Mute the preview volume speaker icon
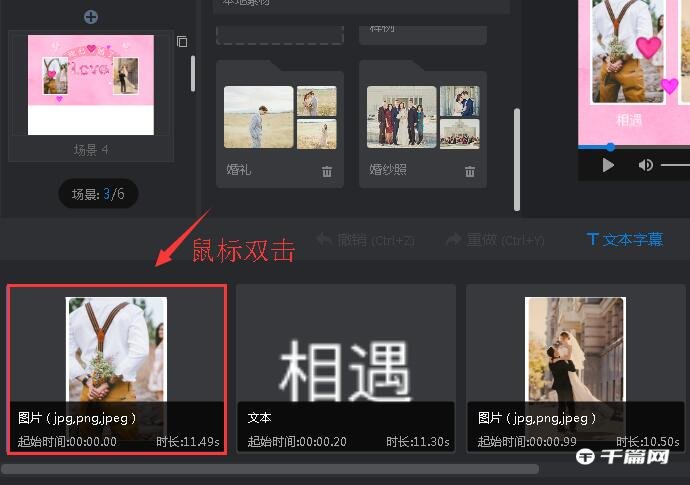 coord(646,165)
